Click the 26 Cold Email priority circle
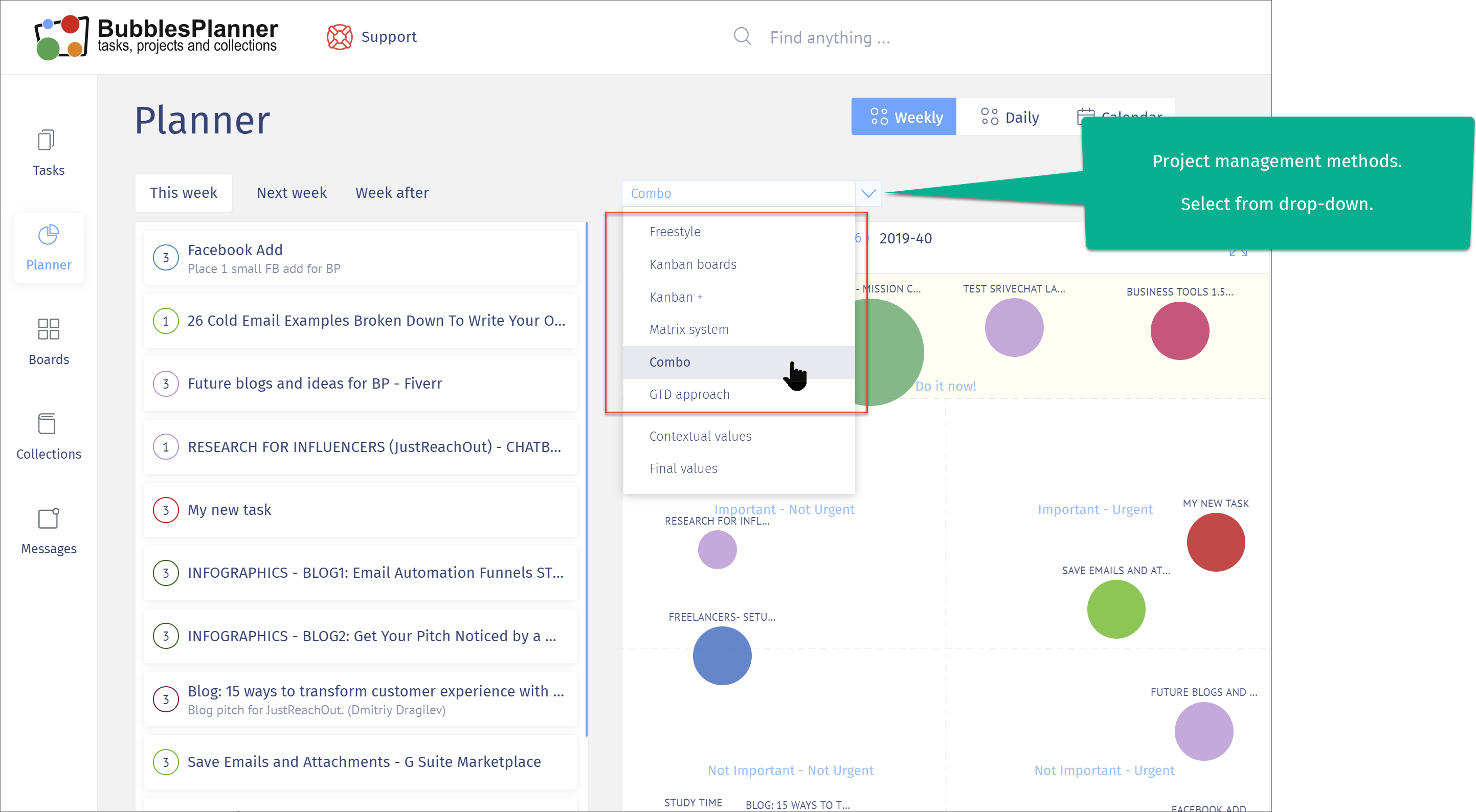Screen dimensions: 1476x812 click(166, 321)
